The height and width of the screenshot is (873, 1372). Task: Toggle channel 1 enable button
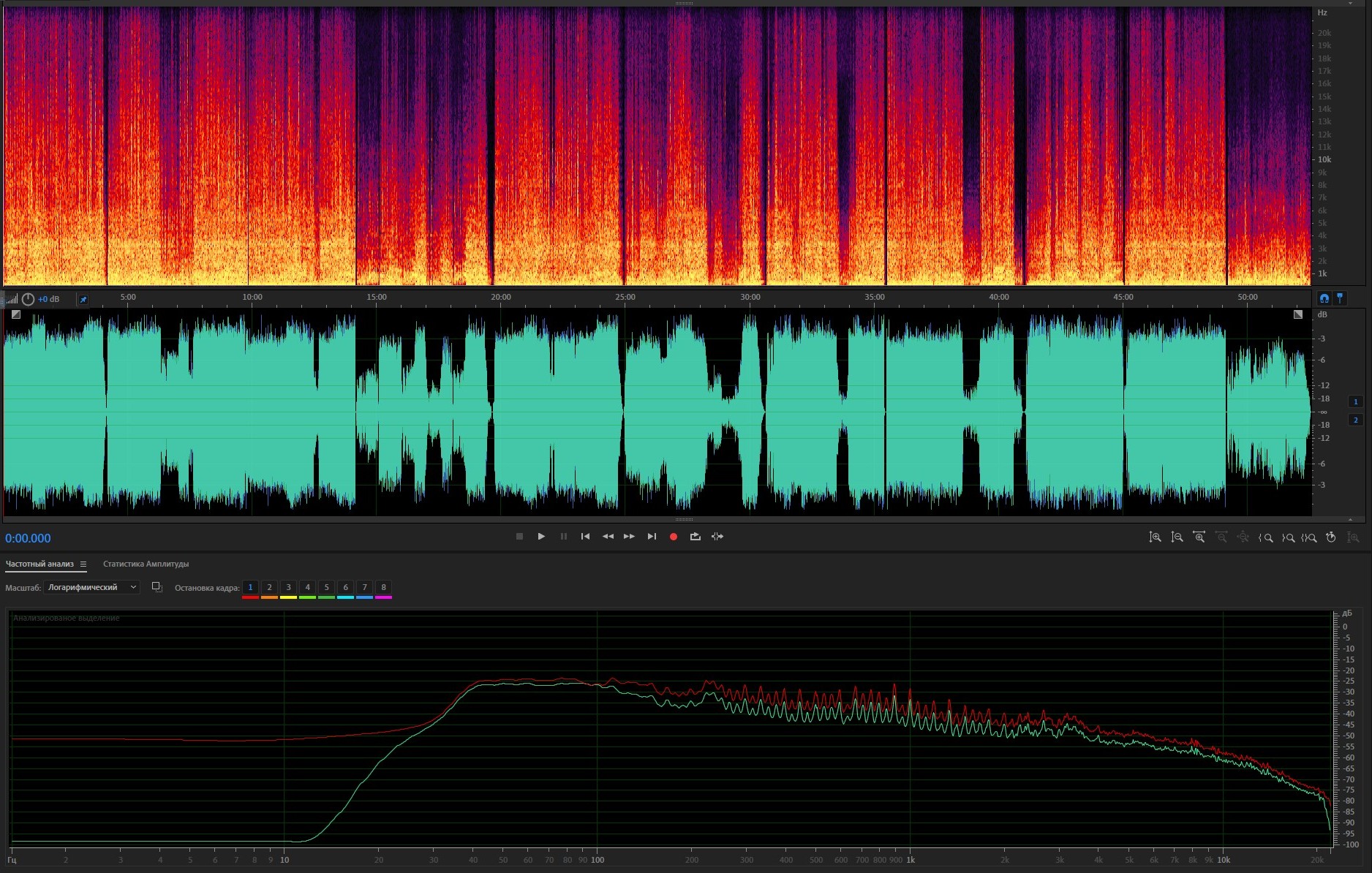(x=1355, y=401)
